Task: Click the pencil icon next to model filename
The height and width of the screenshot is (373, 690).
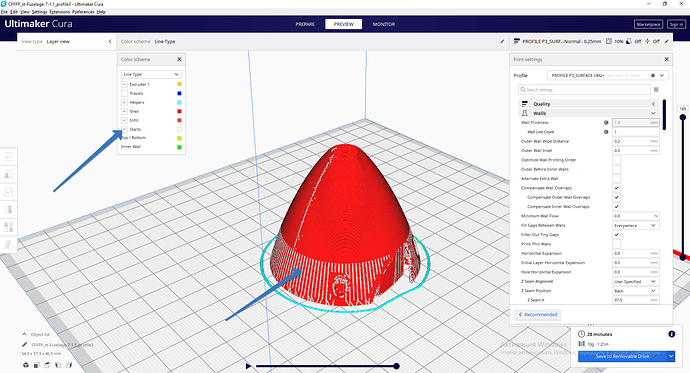Action: tap(25, 345)
